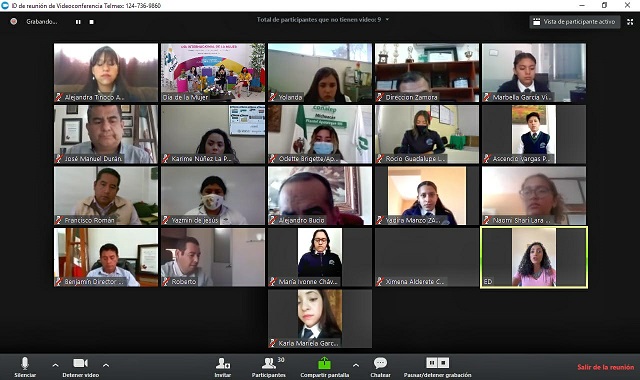
Task: Stop camera with Detener video icon
Action: pos(80,363)
